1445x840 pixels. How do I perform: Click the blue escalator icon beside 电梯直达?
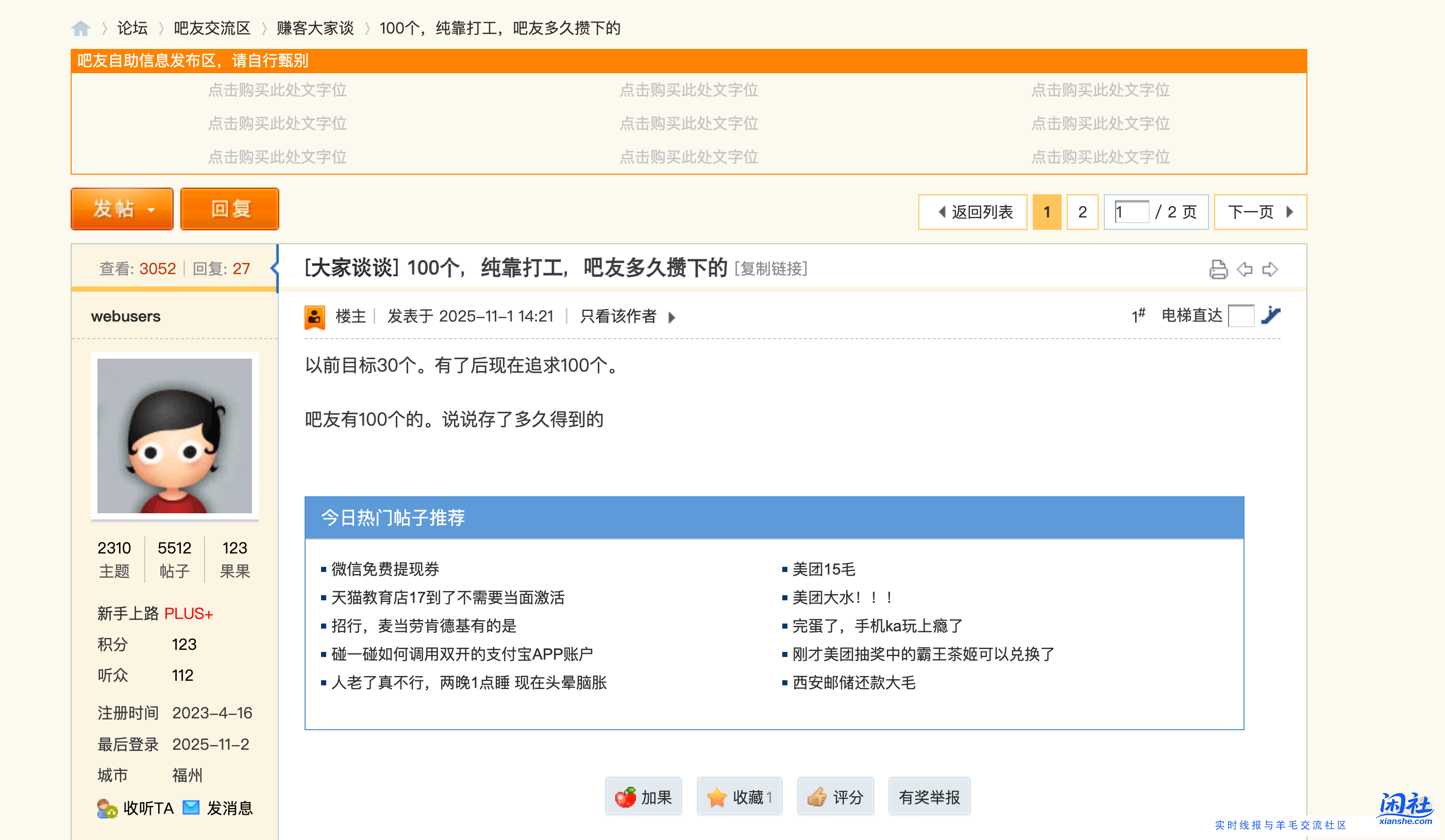1272,315
